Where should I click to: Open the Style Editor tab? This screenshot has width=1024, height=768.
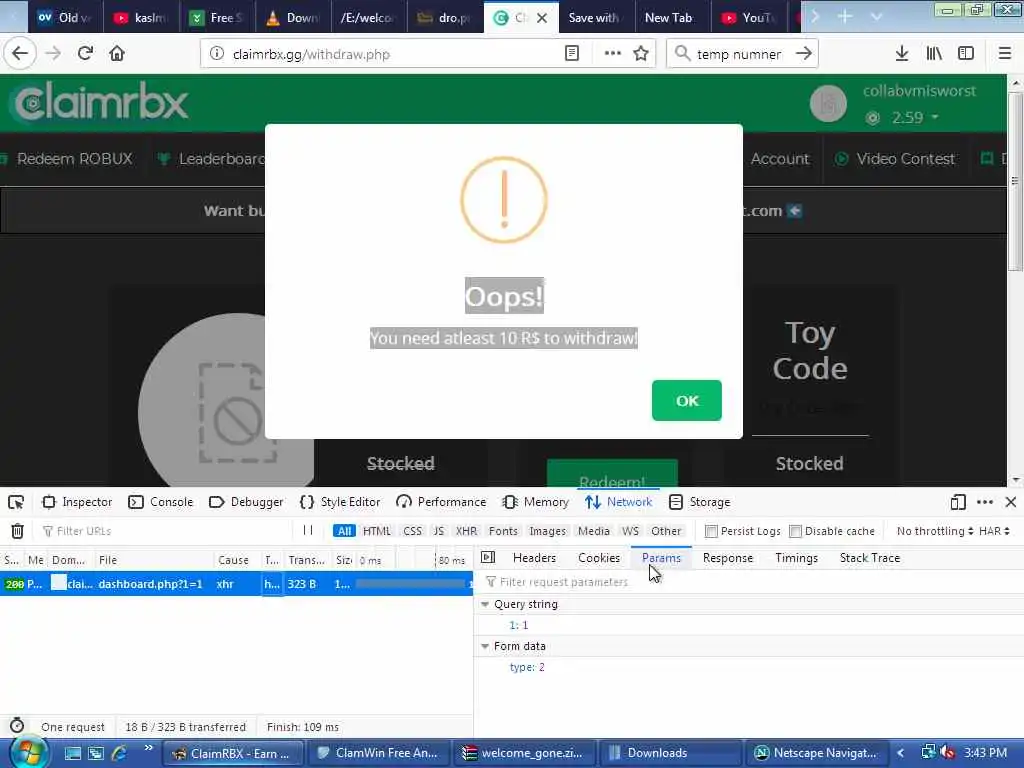coord(340,502)
